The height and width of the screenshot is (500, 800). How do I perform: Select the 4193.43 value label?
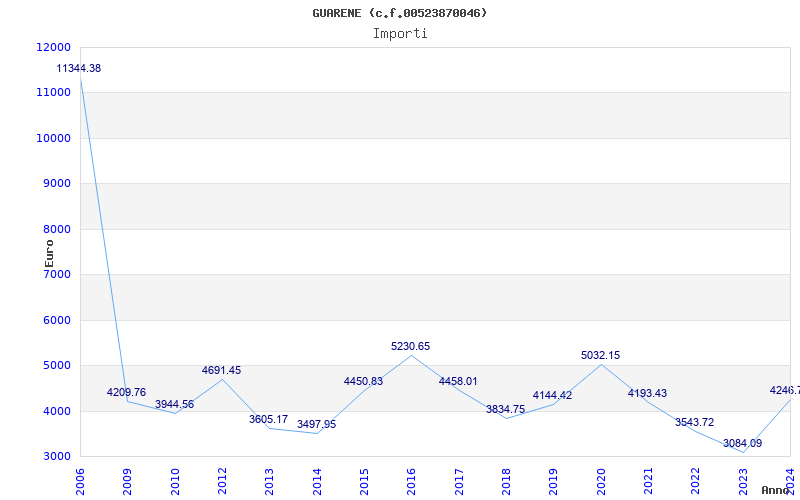point(647,393)
